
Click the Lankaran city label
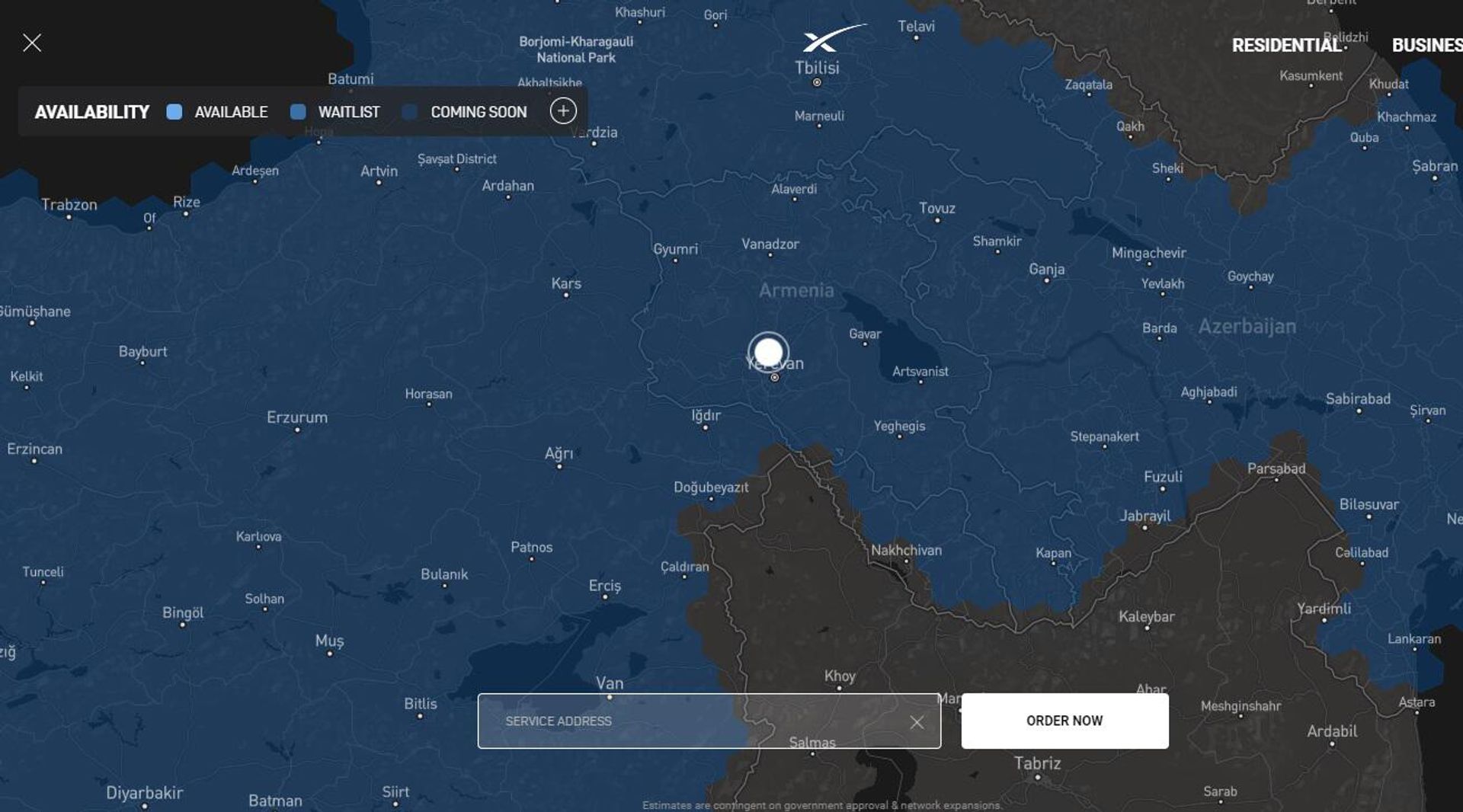pos(1414,638)
